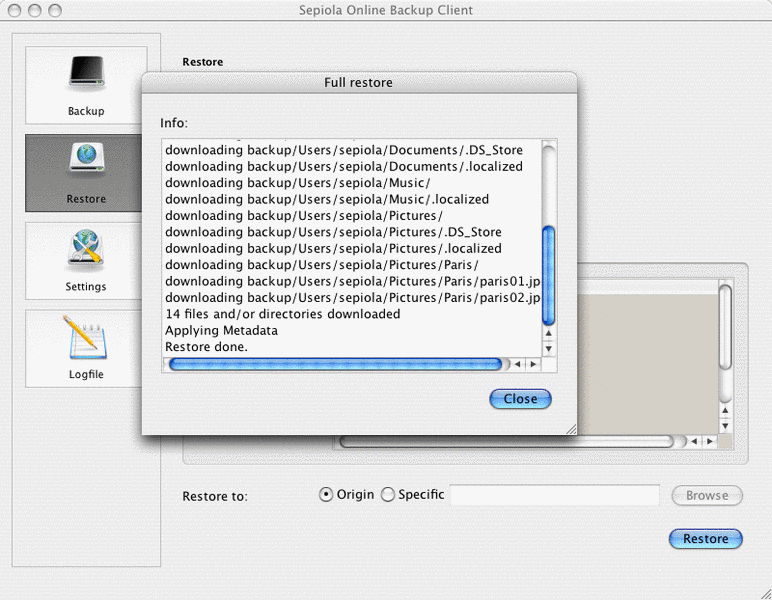This screenshot has width=772, height=600.
Task: Click background list horizontal scrollbar thumb
Action: pos(507,442)
